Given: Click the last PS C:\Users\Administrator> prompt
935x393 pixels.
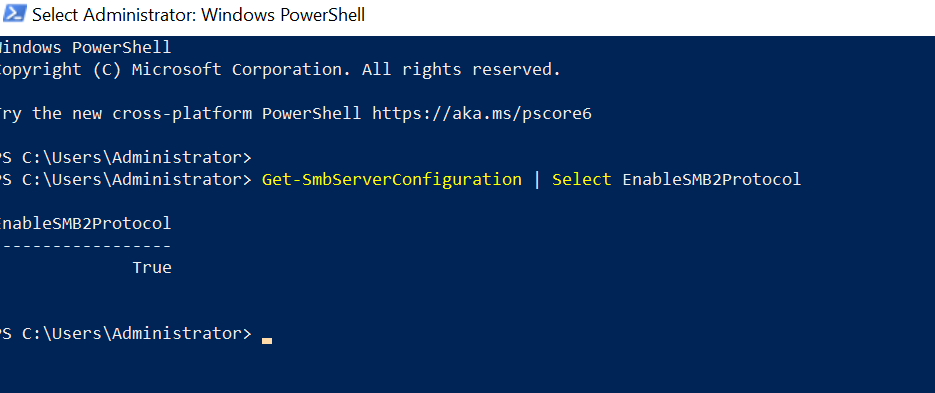Looking at the screenshot, I should click(125, 333).
